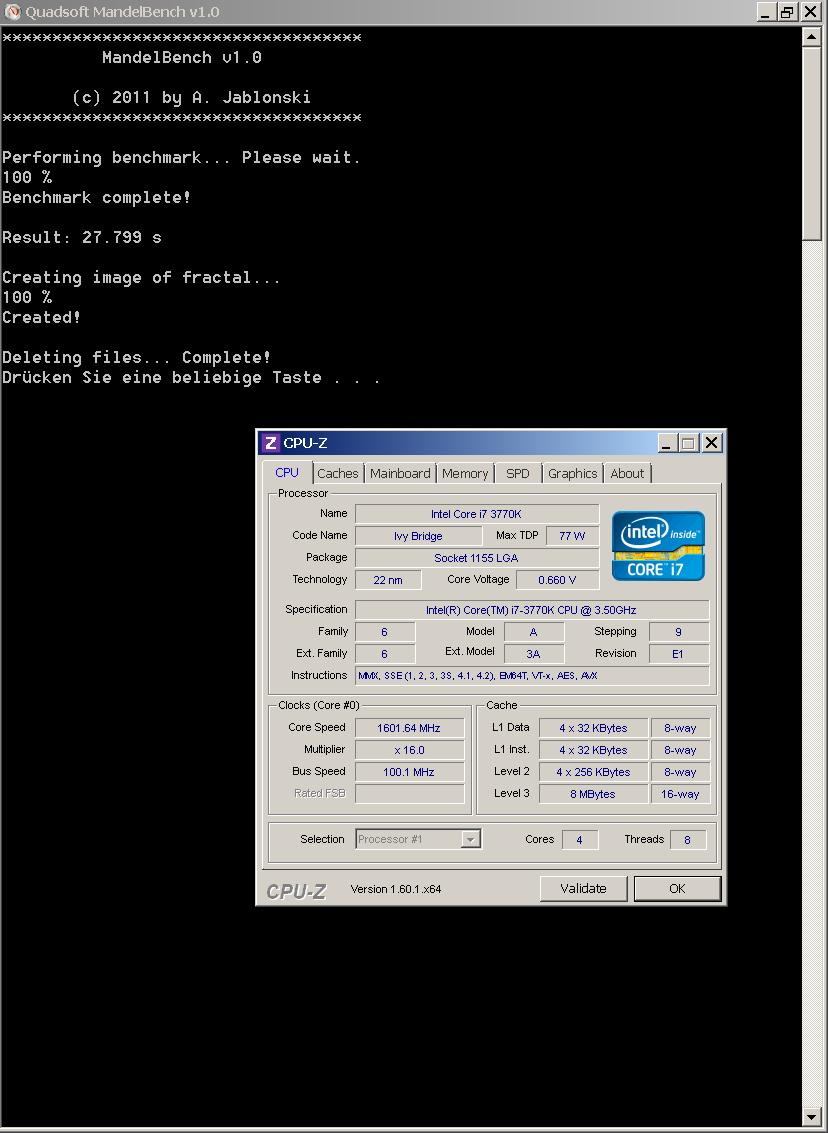Viewport: 828px width, 1133px height.
Task: Open the Processor #1 selection dropdown
Action: 418,839
